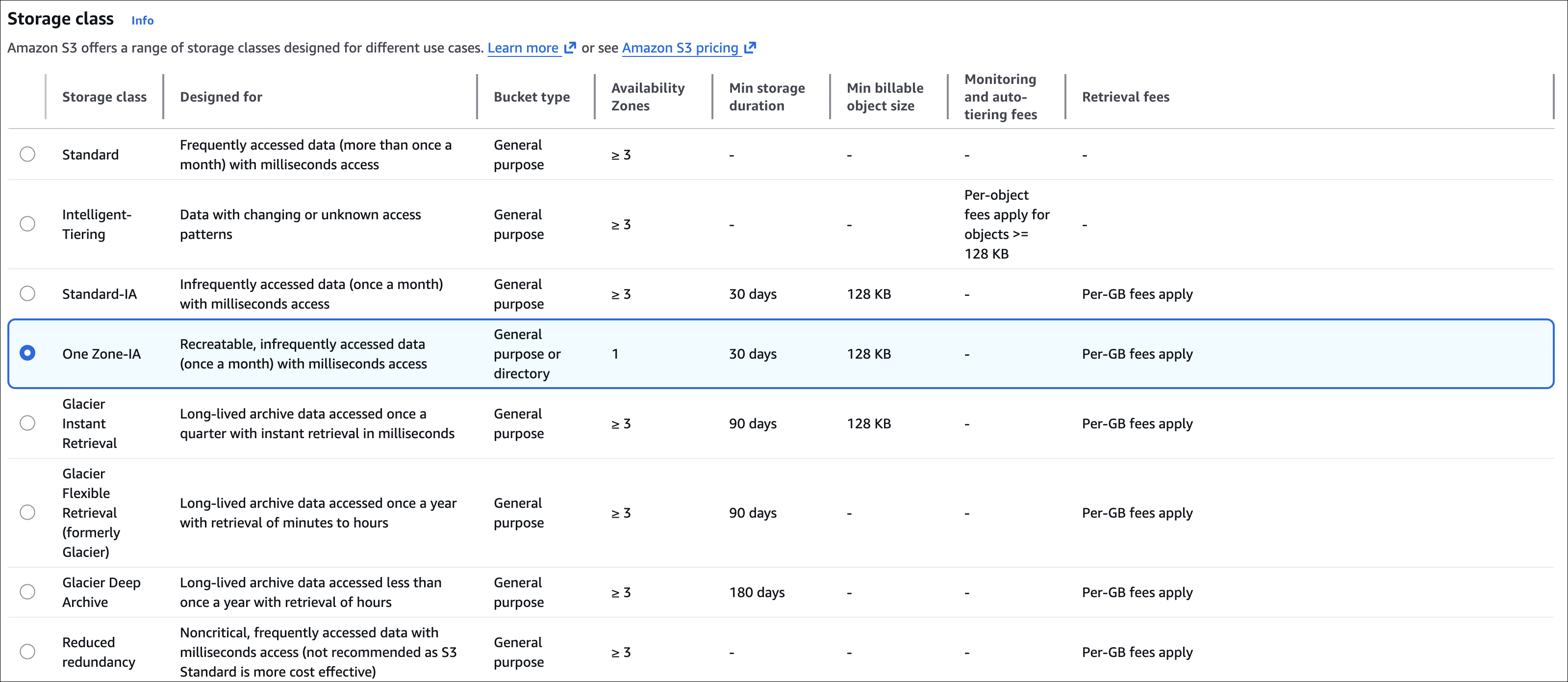Select the Standard-IA radio button
The width and height of the screenshot is (1568, 682).
pos(27,293)
